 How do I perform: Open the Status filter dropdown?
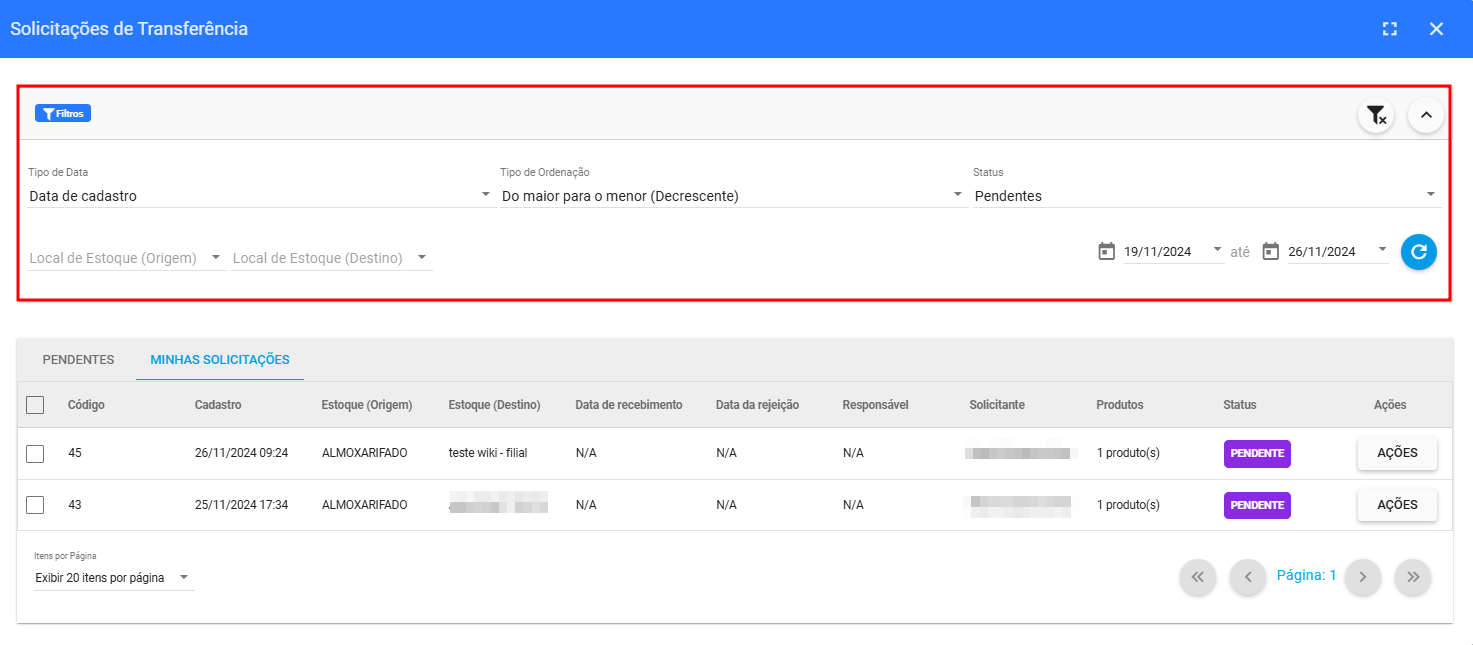1205,196
